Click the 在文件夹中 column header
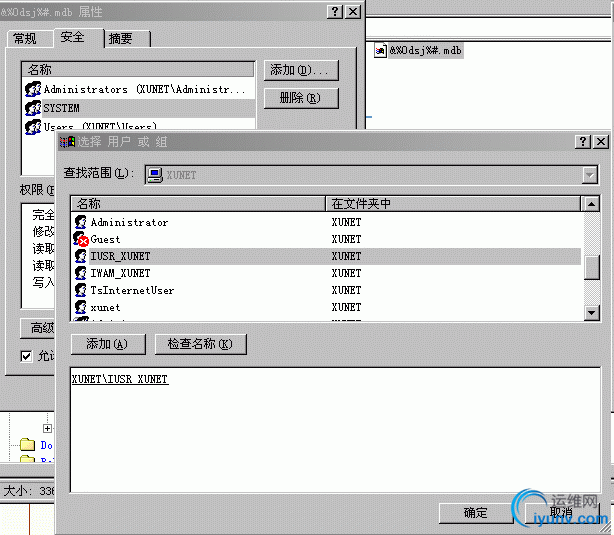 [453, 204]
